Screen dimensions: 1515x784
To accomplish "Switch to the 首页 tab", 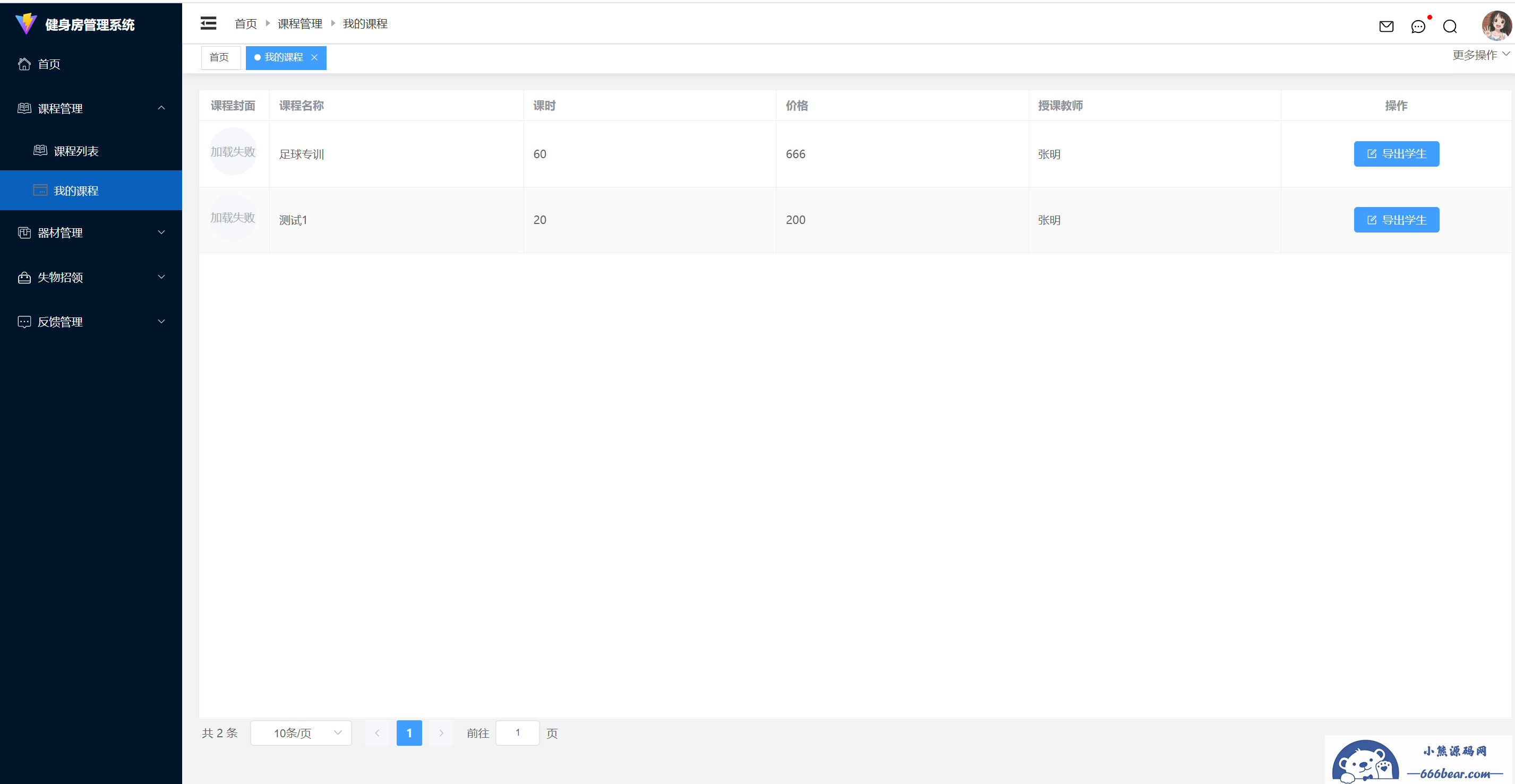I will (220, 58).
